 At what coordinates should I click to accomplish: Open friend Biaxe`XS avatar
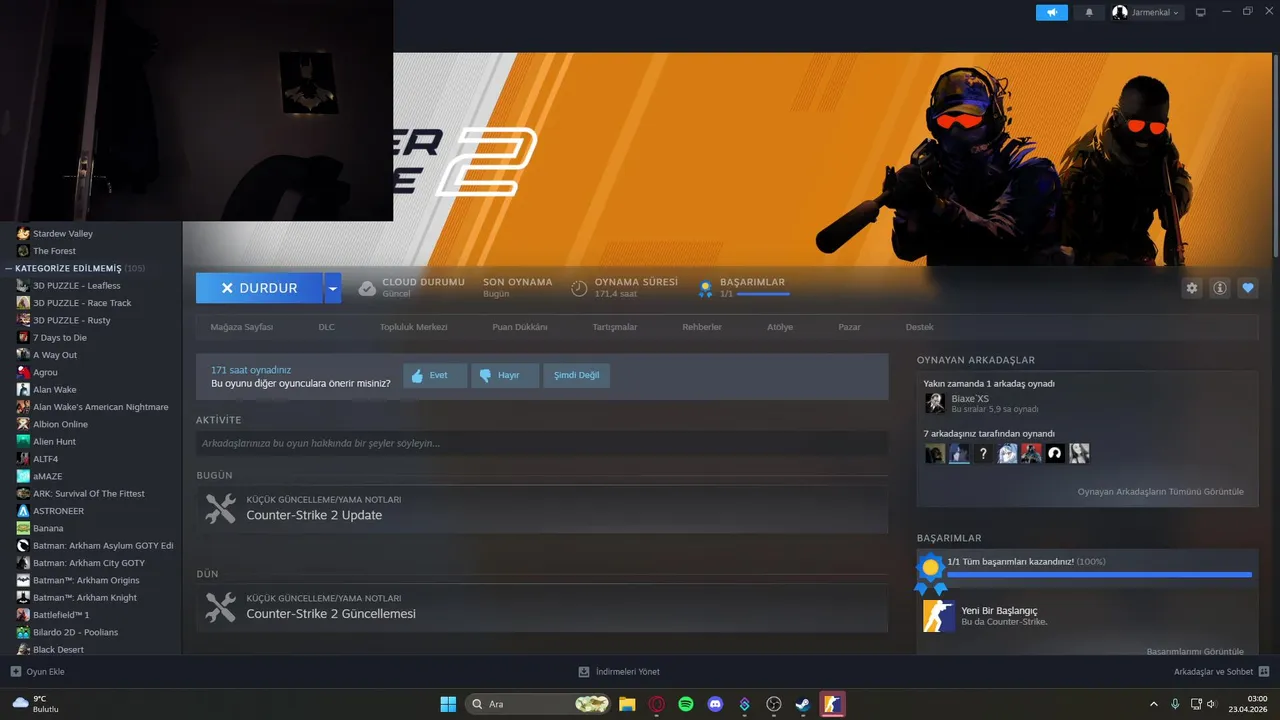click(935, 403)
